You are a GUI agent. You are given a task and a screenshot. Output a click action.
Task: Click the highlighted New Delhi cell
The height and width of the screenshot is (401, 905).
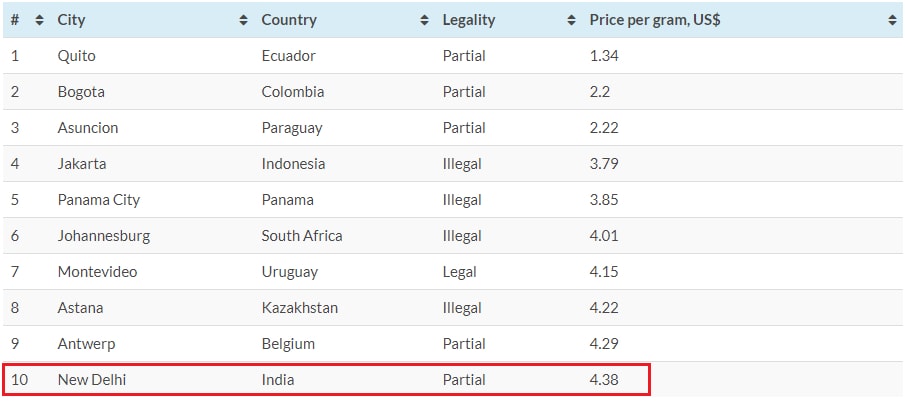[92, 380]
